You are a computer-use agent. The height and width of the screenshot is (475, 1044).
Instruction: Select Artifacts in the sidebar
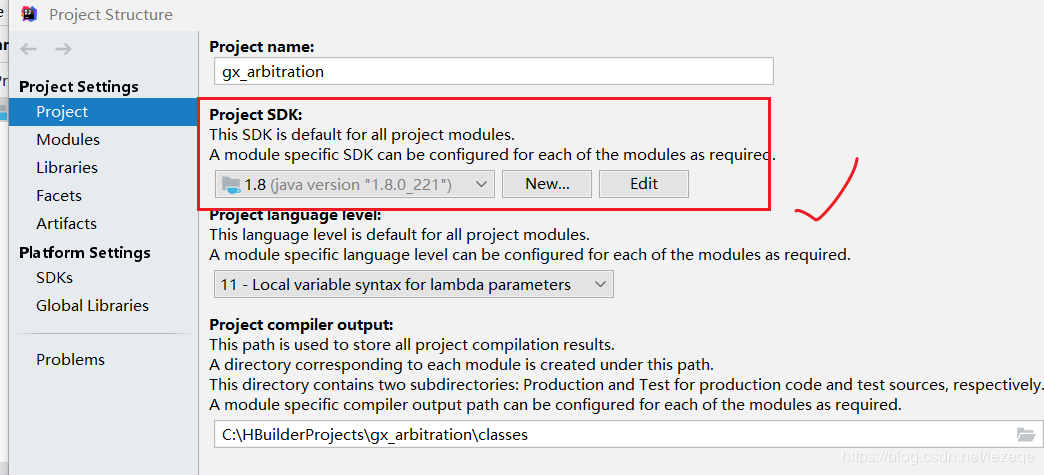pyautogui.click(x=66, y=224)
